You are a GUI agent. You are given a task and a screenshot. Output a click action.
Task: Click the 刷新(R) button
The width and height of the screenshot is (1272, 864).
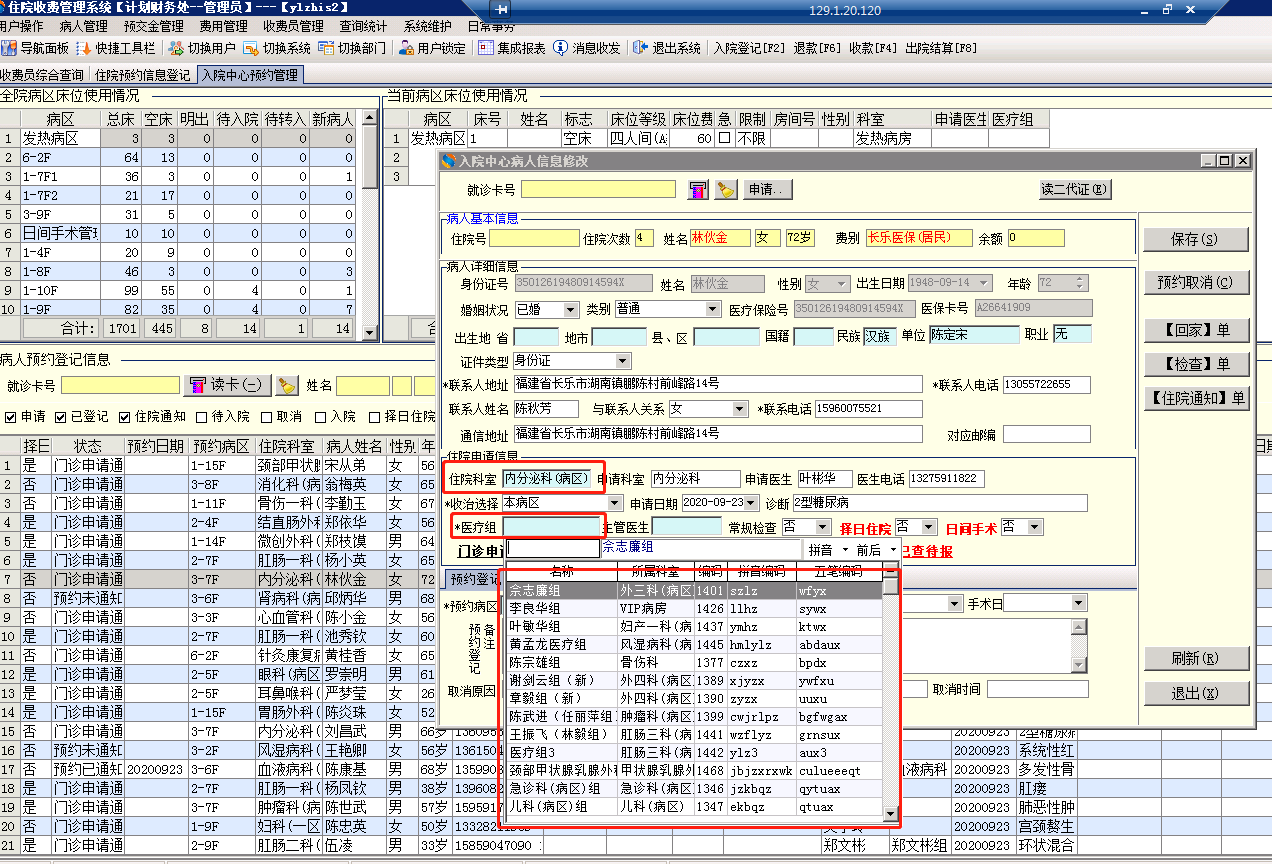pos(1196,658)
